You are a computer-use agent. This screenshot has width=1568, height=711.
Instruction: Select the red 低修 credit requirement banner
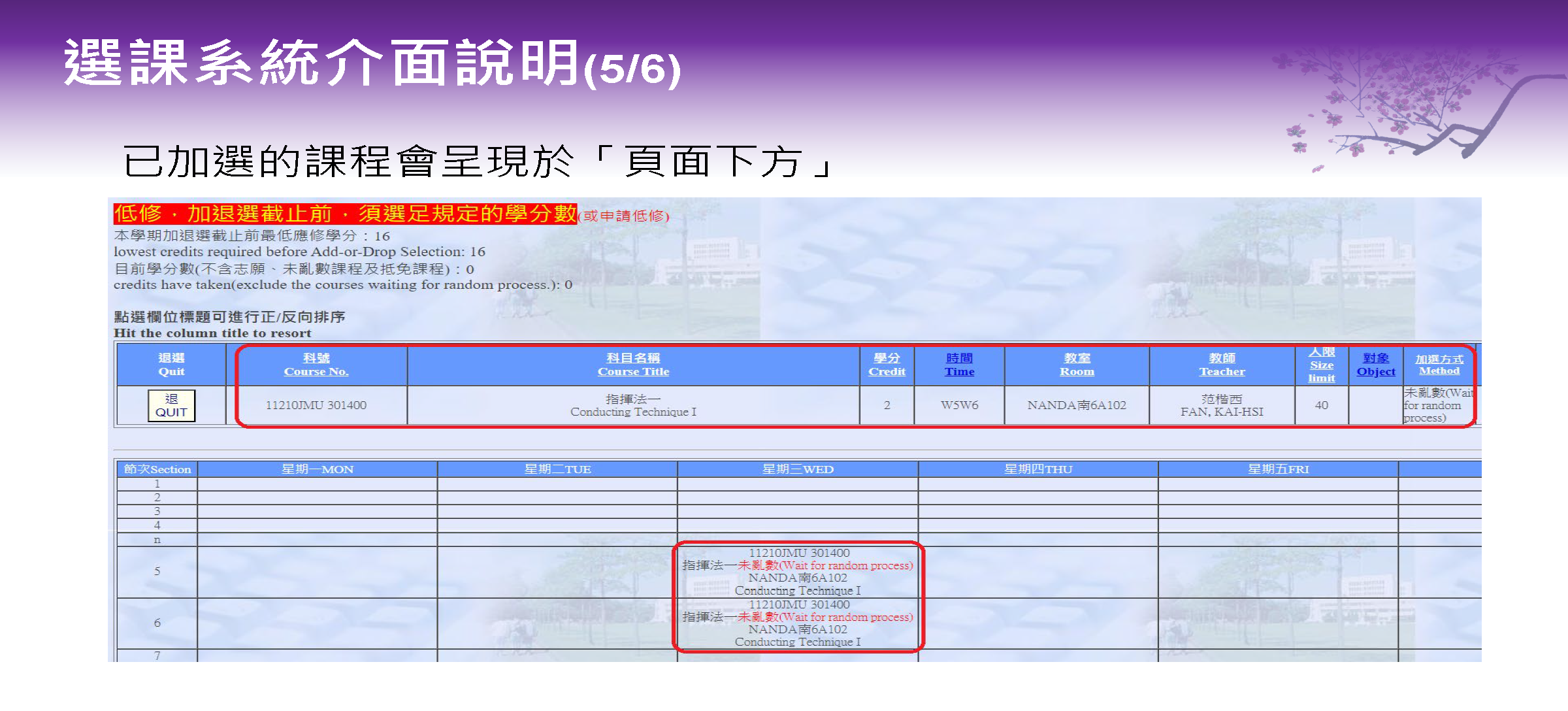[x=345, y=214]
